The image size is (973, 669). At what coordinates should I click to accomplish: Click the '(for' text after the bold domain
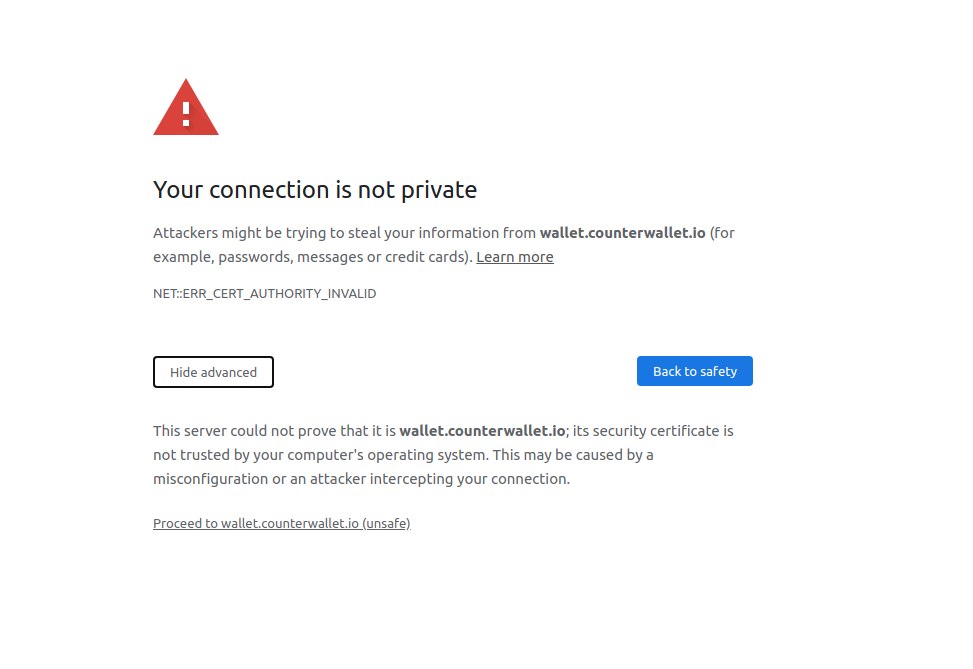(722, 233)
